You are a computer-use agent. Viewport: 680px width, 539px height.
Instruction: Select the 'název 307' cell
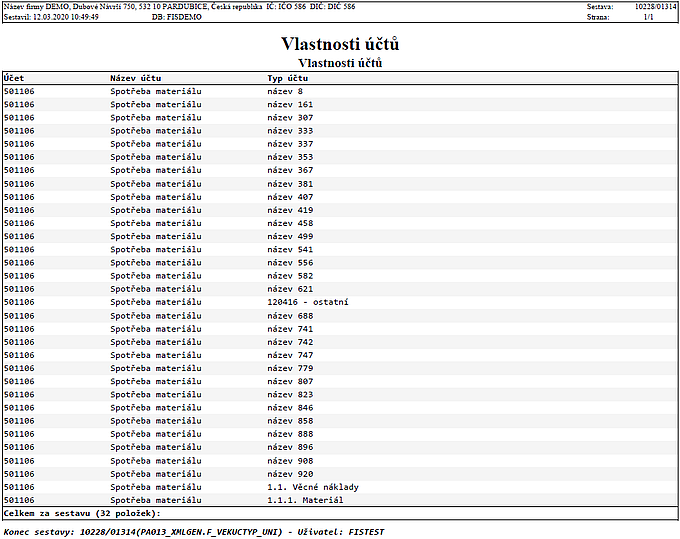click(290, 118)
